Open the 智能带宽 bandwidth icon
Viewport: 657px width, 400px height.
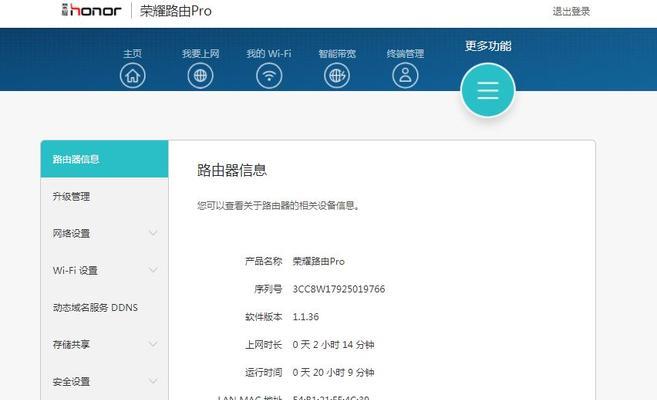click(337, 76)
